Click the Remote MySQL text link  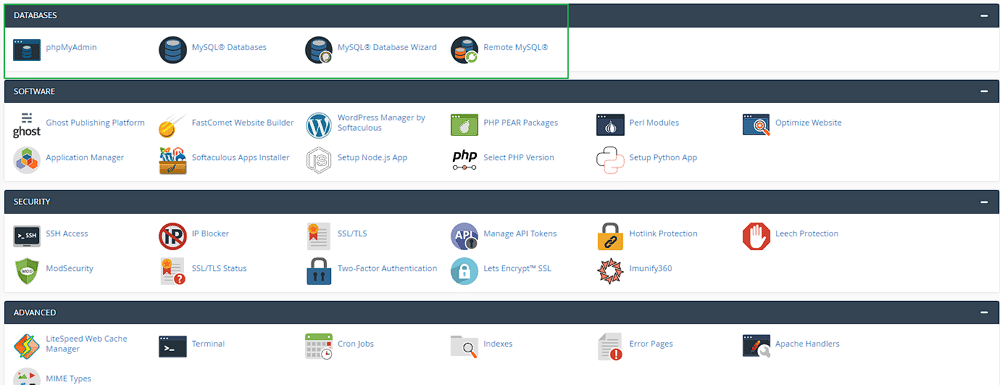[x=516, y=47]
